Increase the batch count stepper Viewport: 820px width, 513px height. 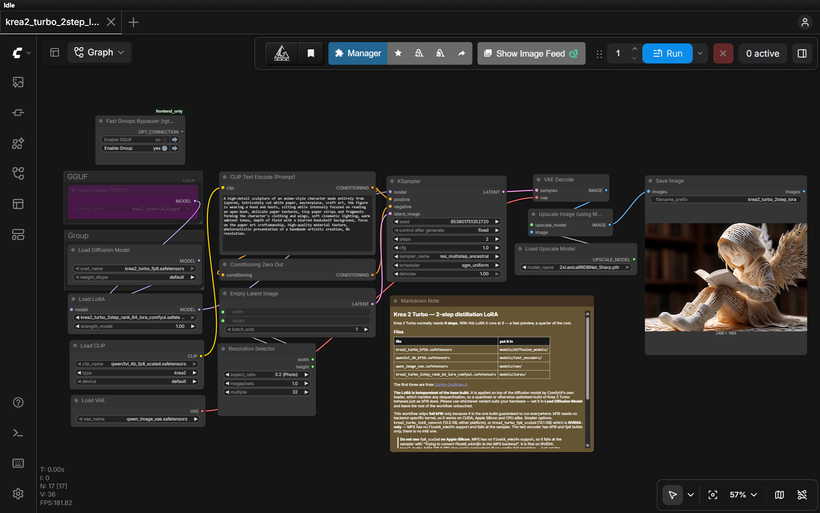[634, 49]
